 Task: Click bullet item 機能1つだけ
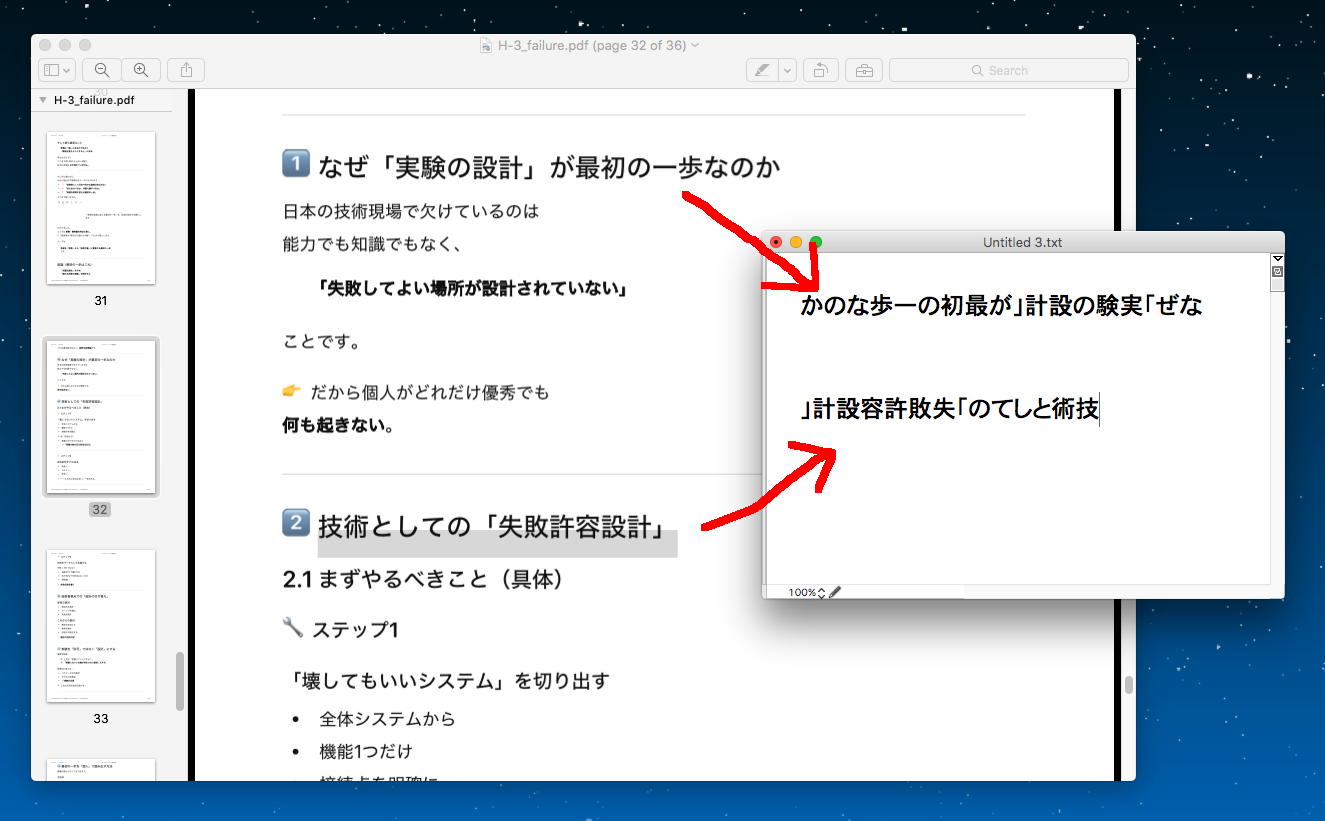tap(365, 751)
